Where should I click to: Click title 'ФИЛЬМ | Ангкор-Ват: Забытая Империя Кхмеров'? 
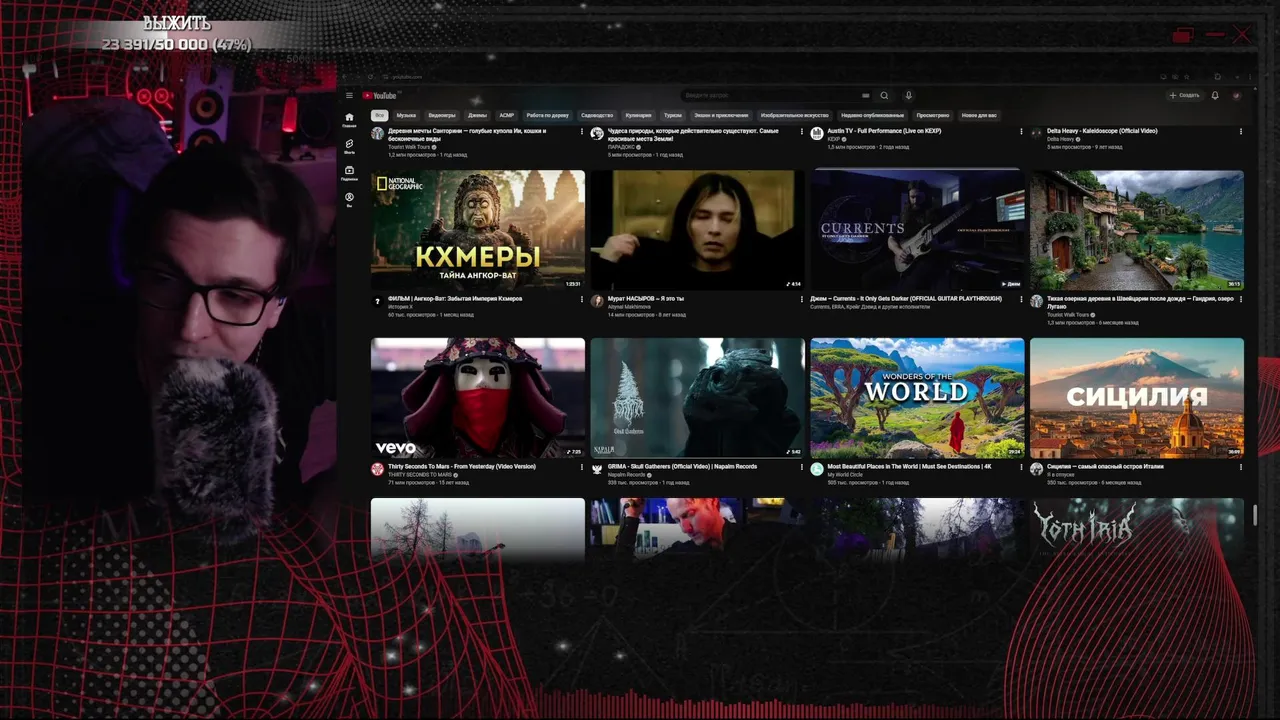click(455, 298)
